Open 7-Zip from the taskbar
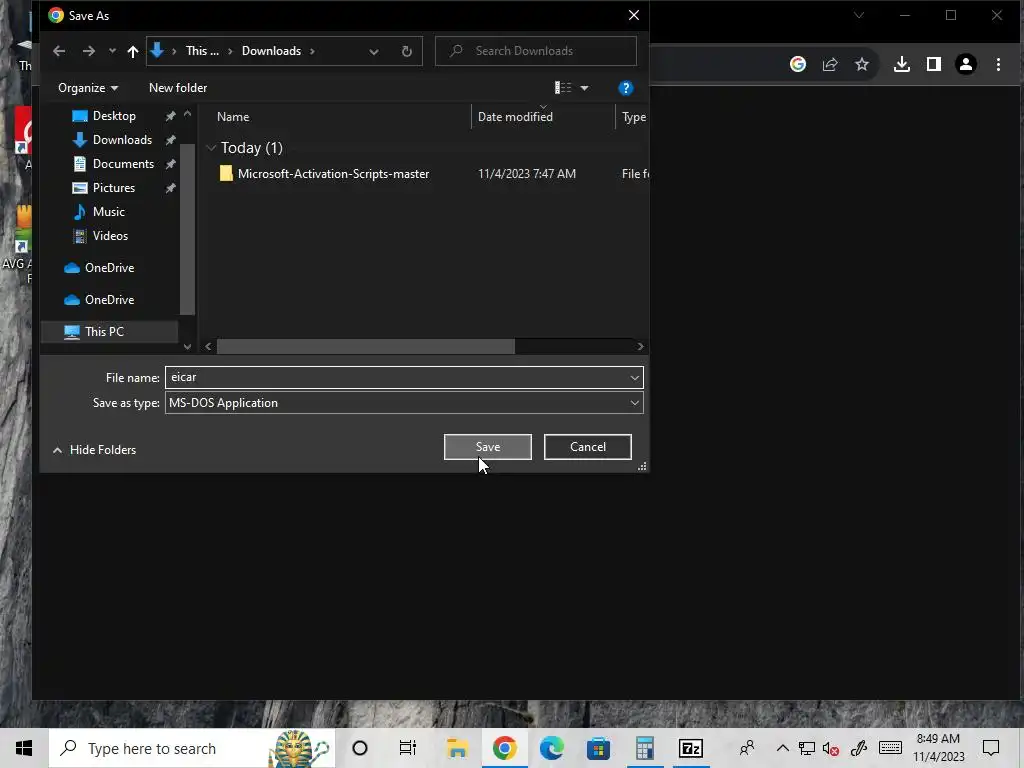 (690, 748)
